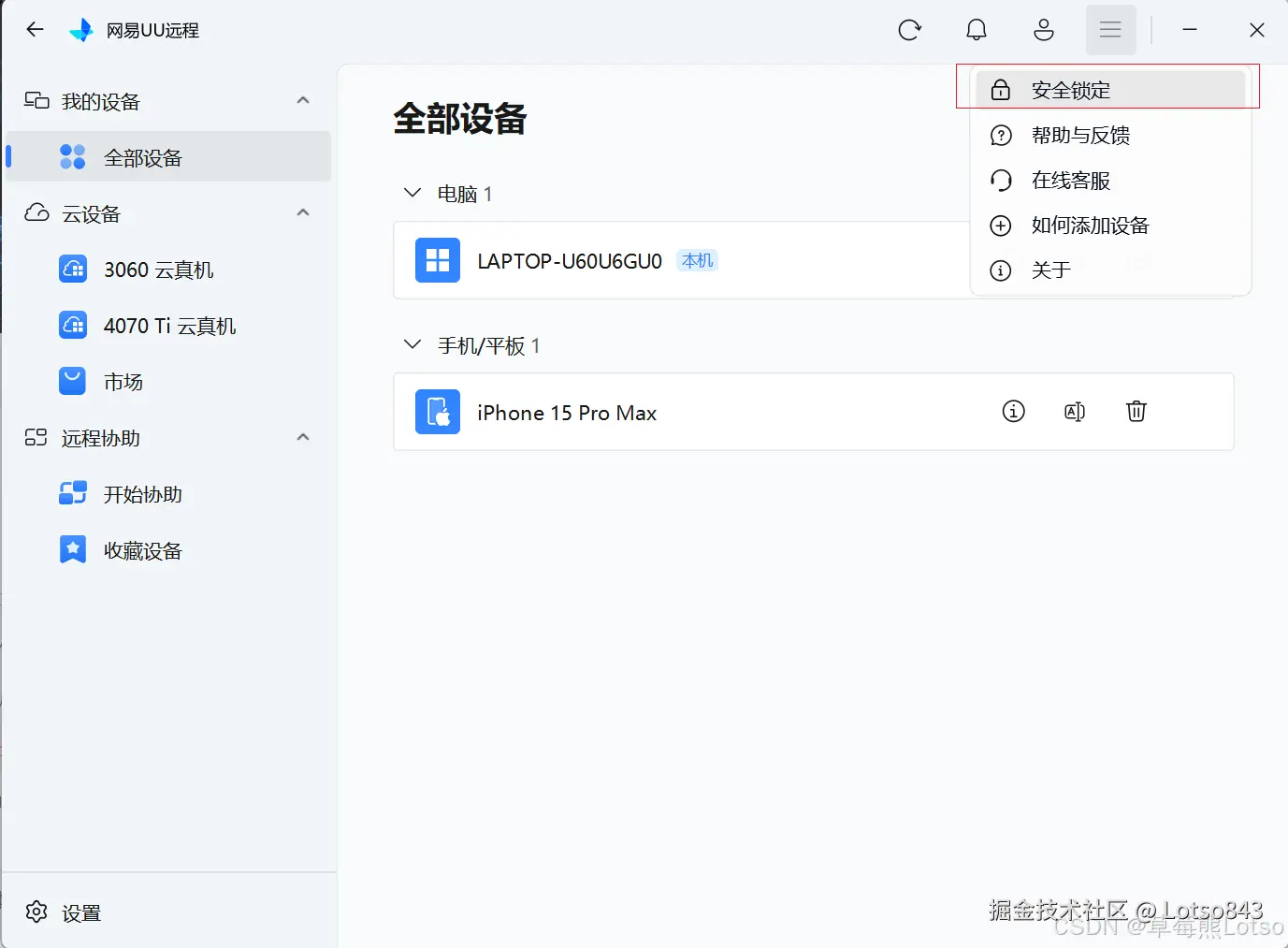Screen dimensions: 1288x948
Task: Open 收藏设备 favorites in the sidebar
Action: pyautogui.click(x=142, y=550)
